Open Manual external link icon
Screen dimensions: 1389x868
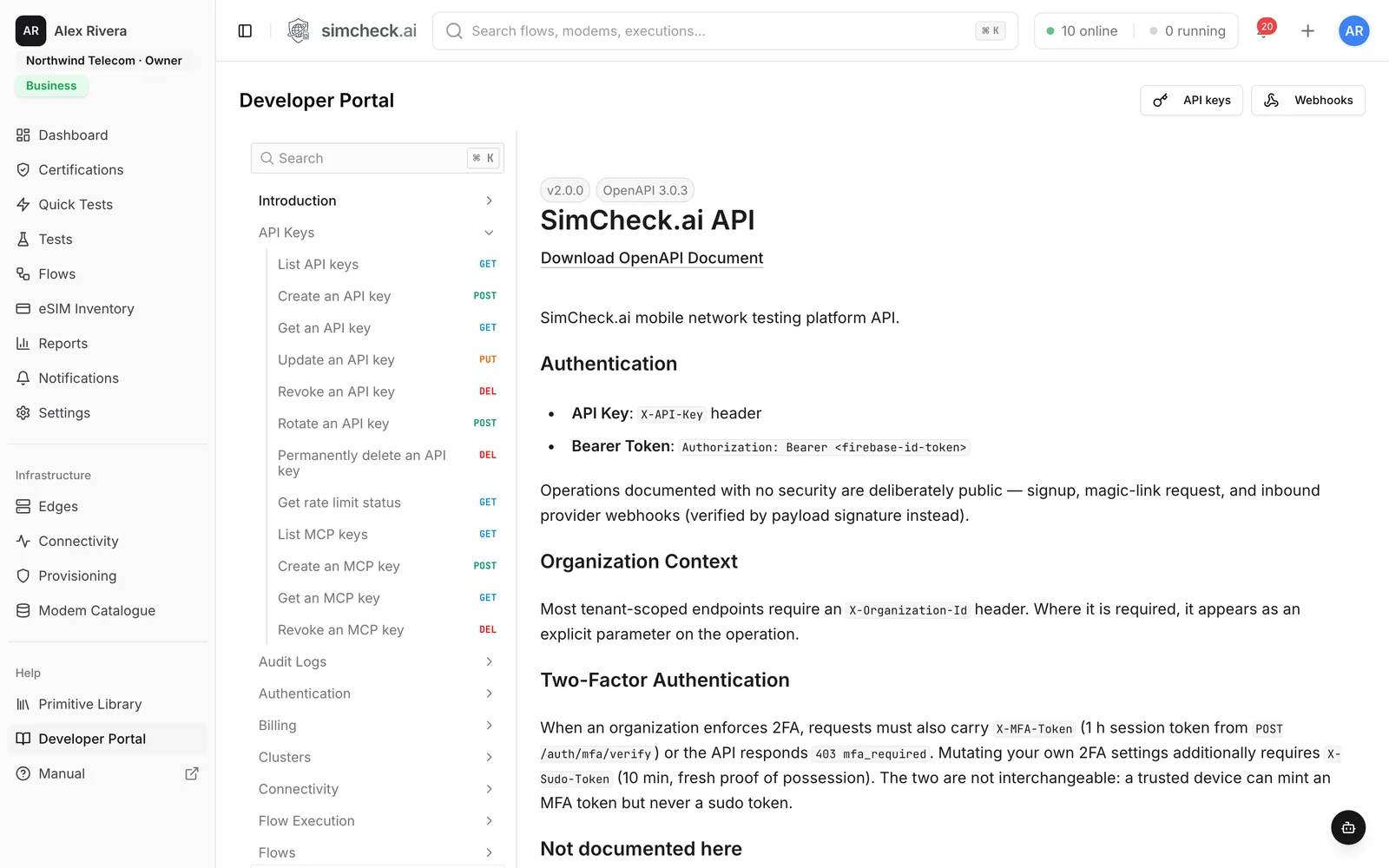pyautogui.click(x=192, y=773)
